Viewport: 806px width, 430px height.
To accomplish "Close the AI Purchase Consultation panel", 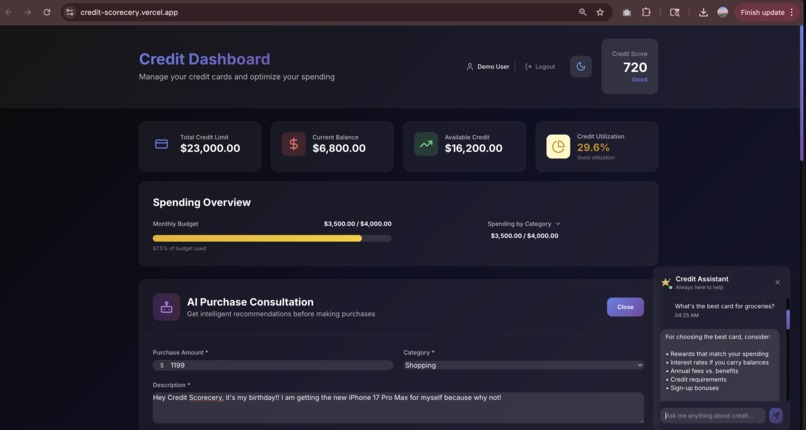I will click(x=625, y=307).
